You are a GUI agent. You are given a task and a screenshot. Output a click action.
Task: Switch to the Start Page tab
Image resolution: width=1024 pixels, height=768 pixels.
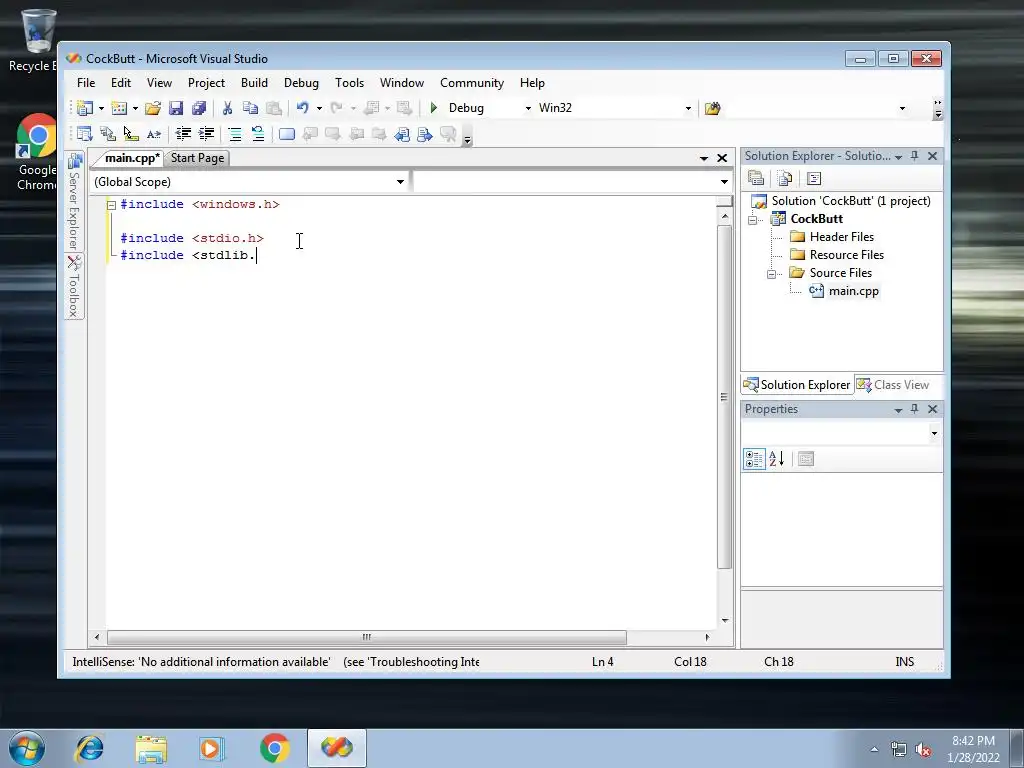pos(197,158)
